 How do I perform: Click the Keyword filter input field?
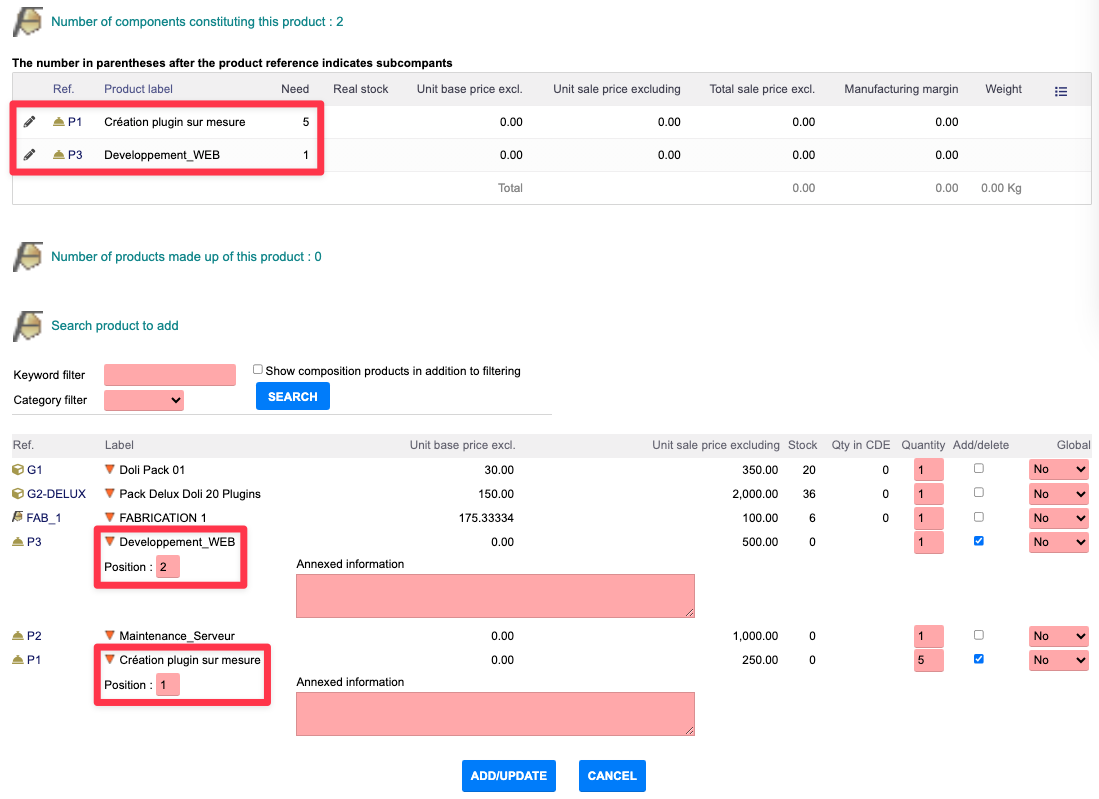[169, 375]
